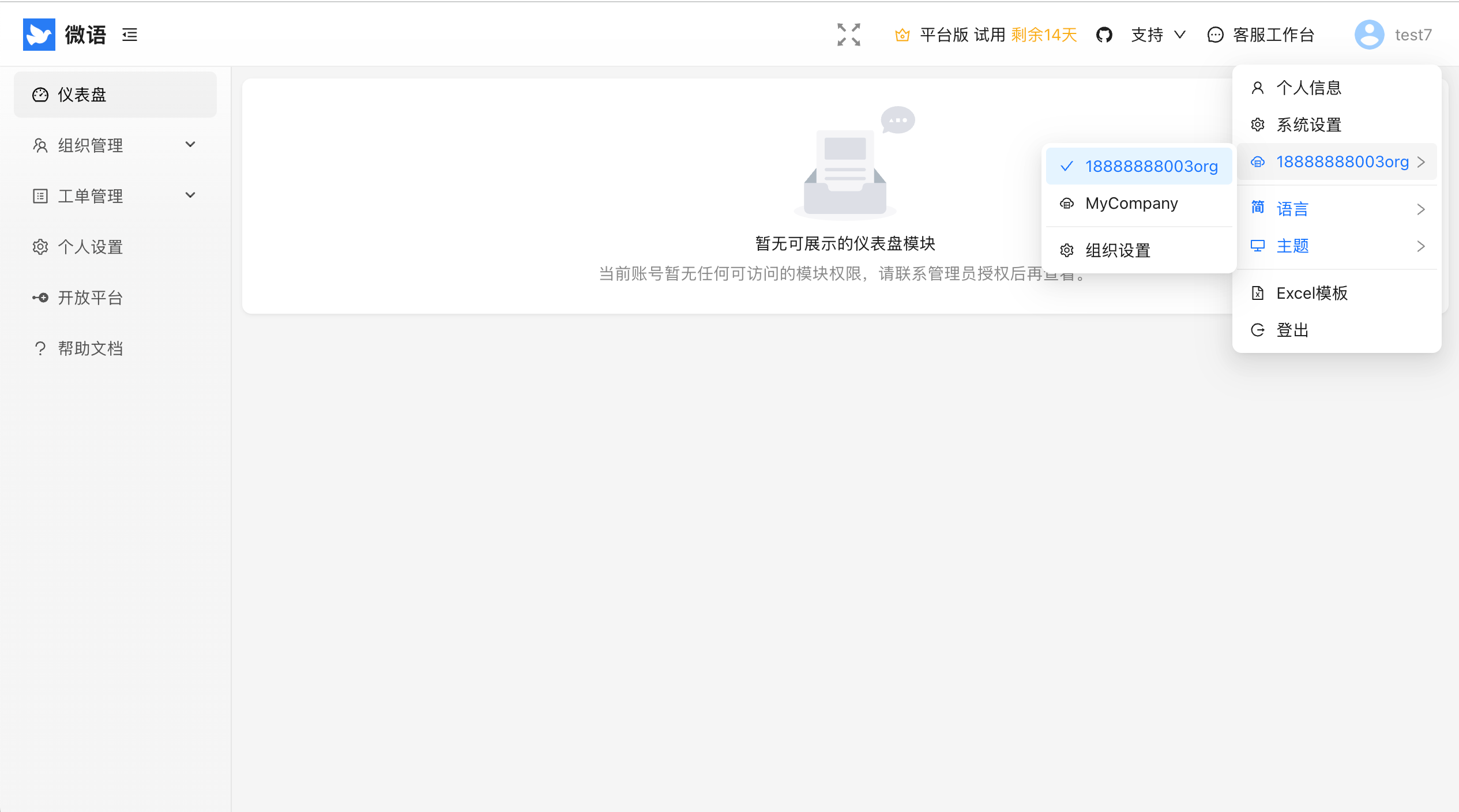The width and height of the screenshot is (1459, 812).
Task: Expand the 组织管理 chevron
Action: click(190, 145)
